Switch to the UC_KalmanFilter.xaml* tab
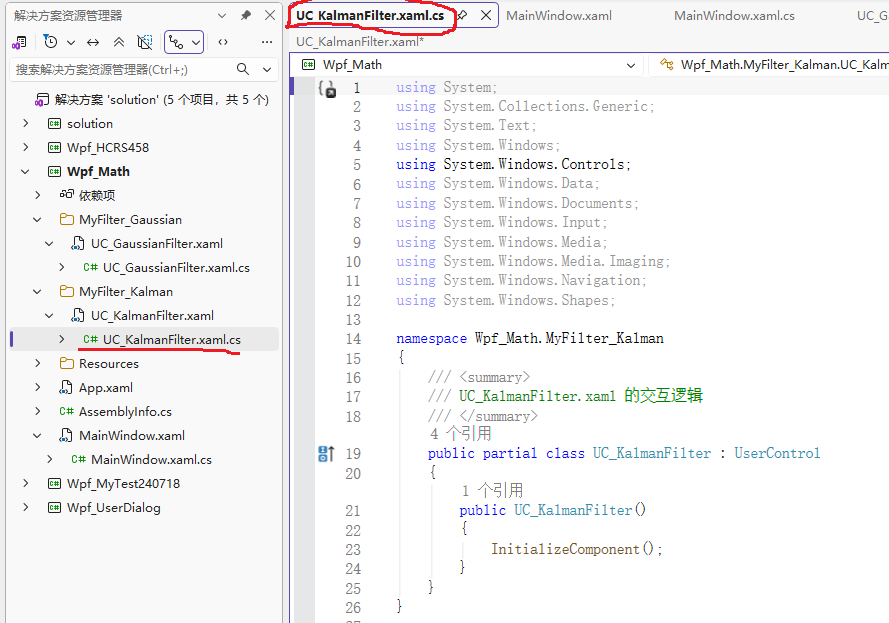The image size is (889, 623). tap(359, 41)
